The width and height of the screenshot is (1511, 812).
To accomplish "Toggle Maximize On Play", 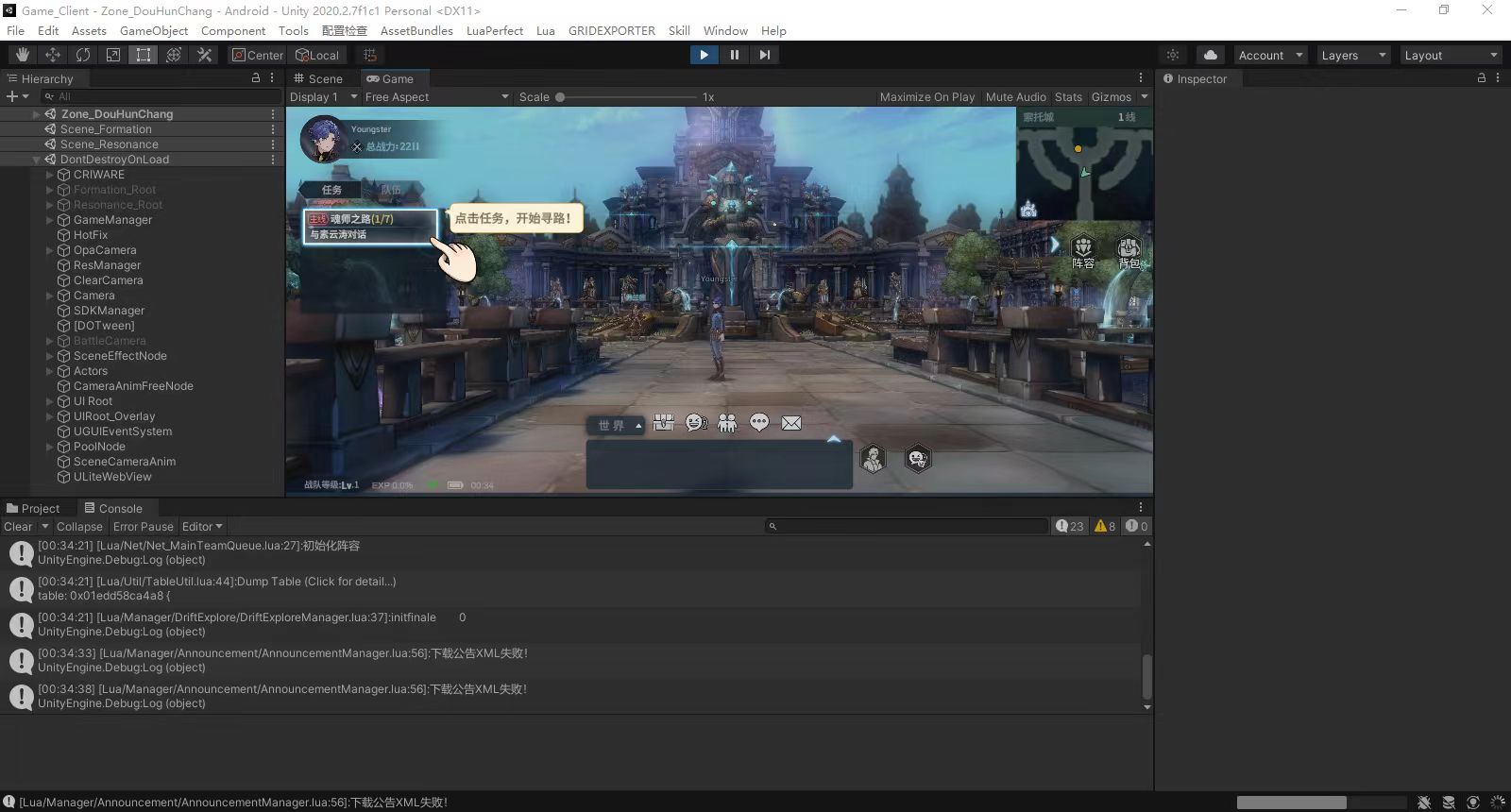I will coord(926,96).
